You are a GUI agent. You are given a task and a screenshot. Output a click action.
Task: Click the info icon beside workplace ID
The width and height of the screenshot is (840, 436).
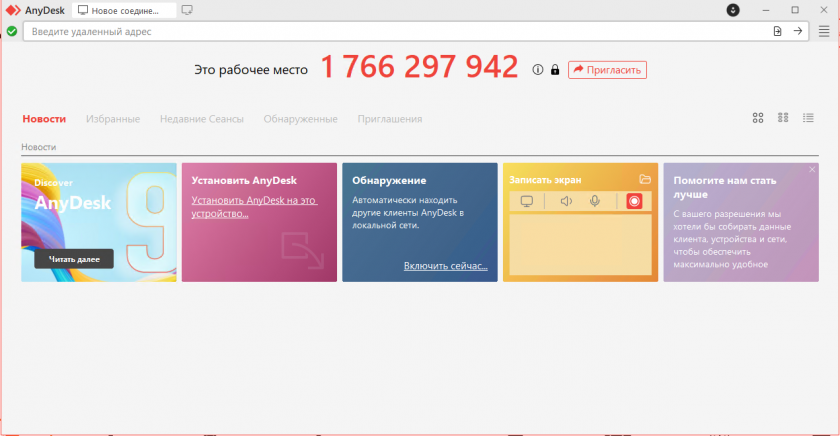coord(538,70)
